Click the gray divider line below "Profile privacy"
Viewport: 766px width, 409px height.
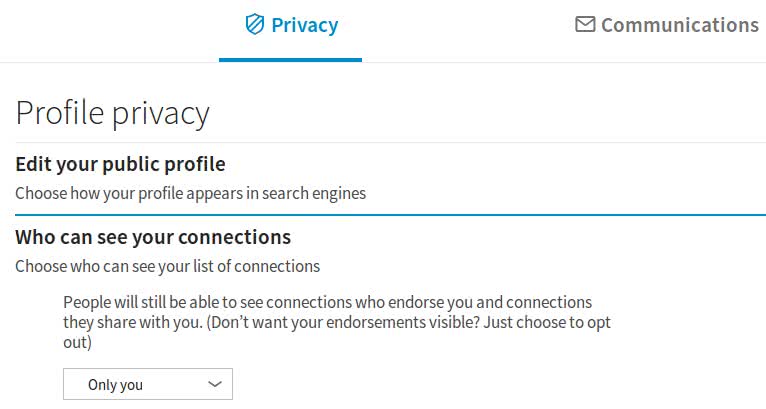[x=390, y=143]
